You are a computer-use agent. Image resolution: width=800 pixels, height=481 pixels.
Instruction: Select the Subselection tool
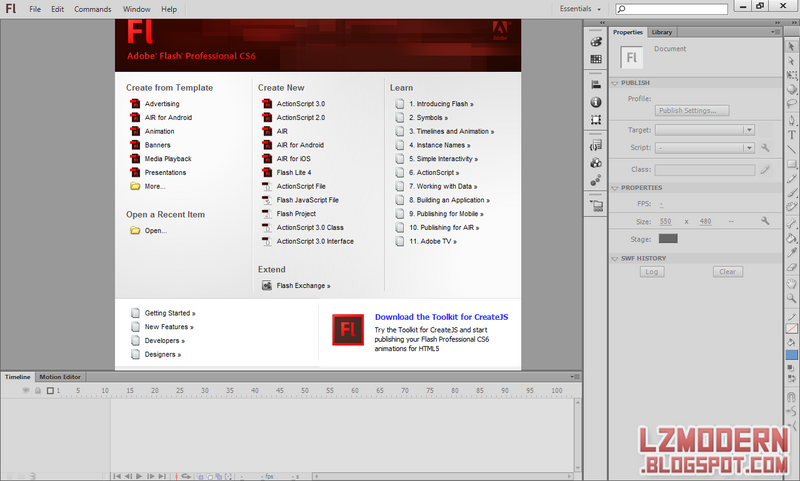(791, 61)
